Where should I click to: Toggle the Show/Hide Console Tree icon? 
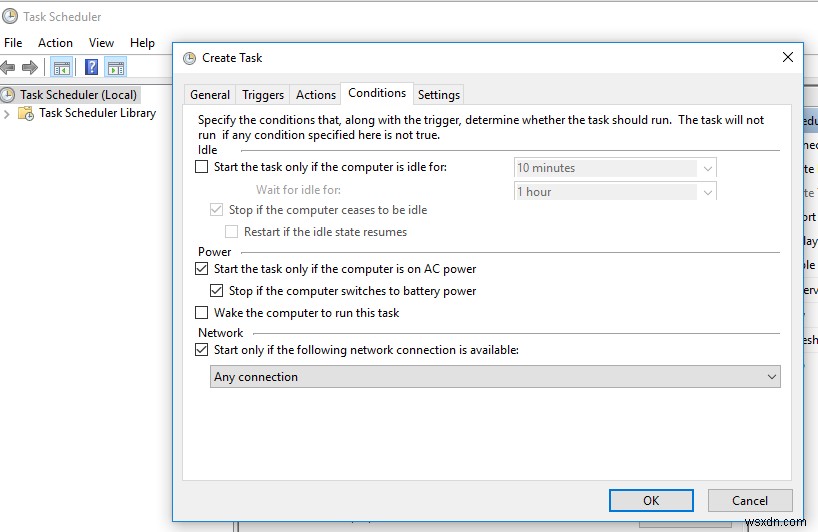(x=62, y=68)
